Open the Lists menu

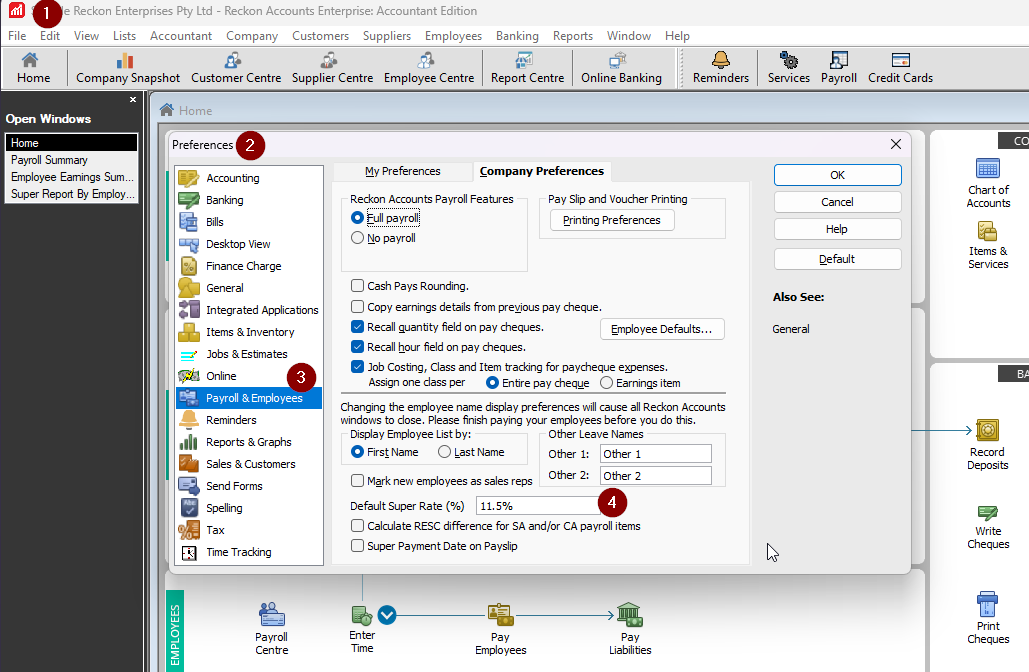pos(124,35)
